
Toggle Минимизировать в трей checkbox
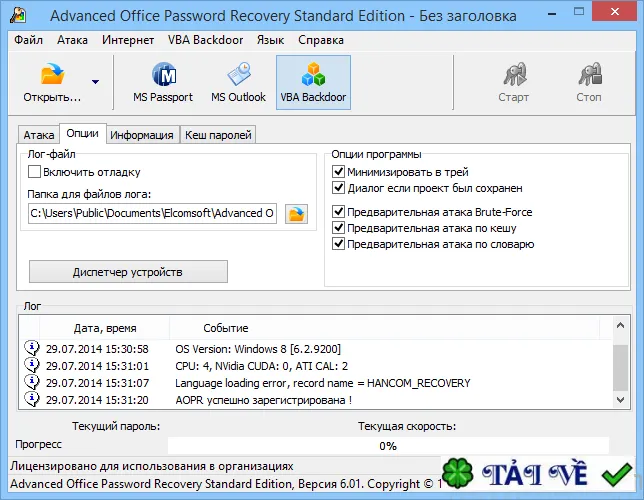click(338, 171)
